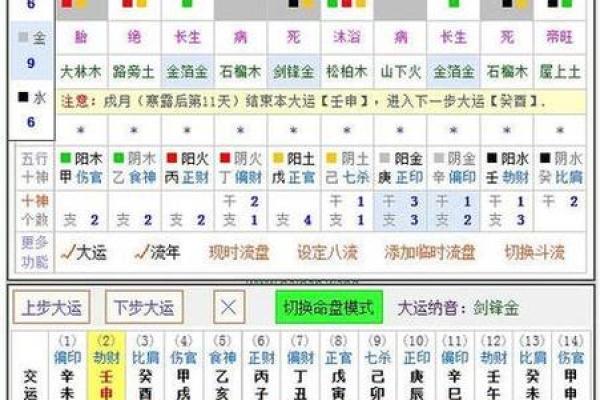
Task: Click the 支 4 count under 正官
Action: pos(293,220)
